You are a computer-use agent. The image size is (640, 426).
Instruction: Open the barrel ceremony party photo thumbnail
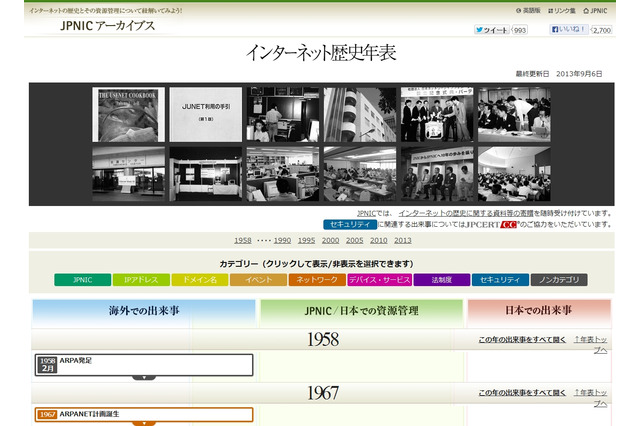(437, 115)
